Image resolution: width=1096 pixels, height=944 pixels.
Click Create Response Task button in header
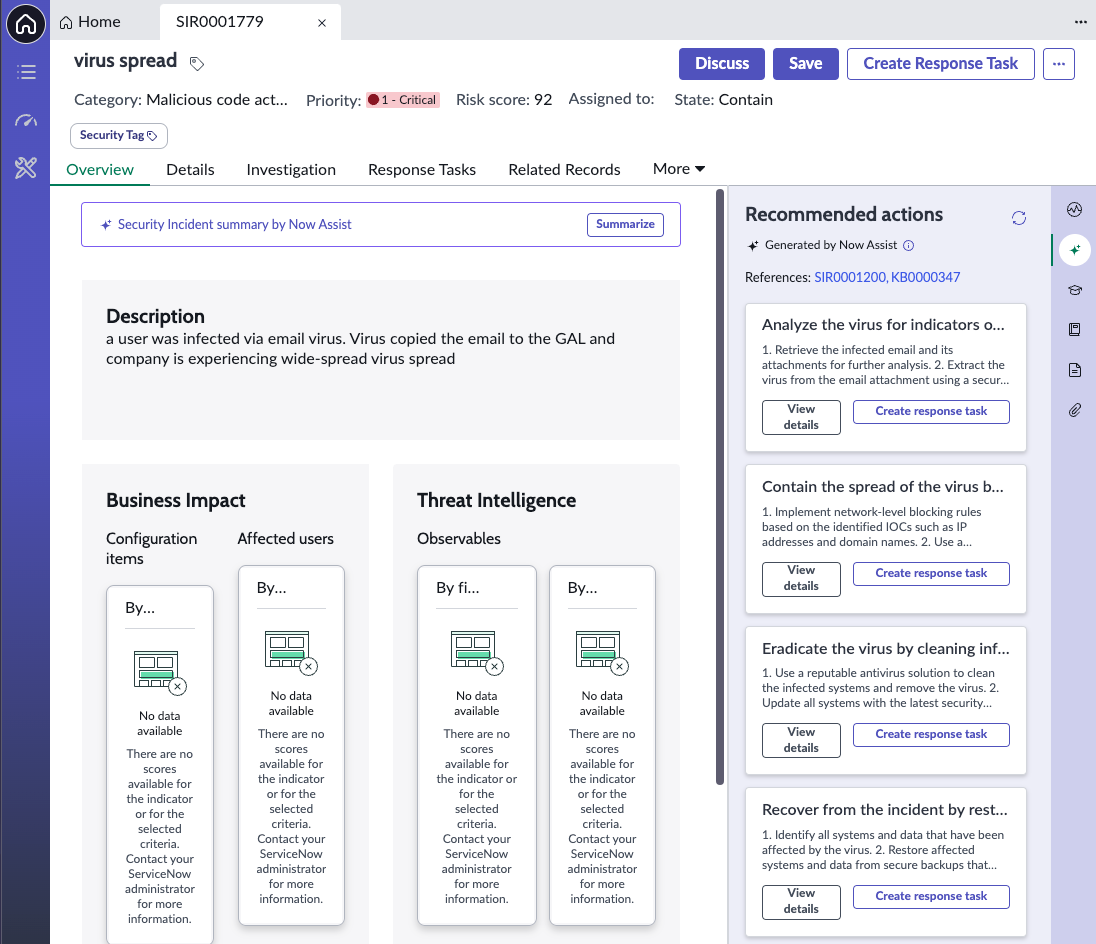[940, 64]
